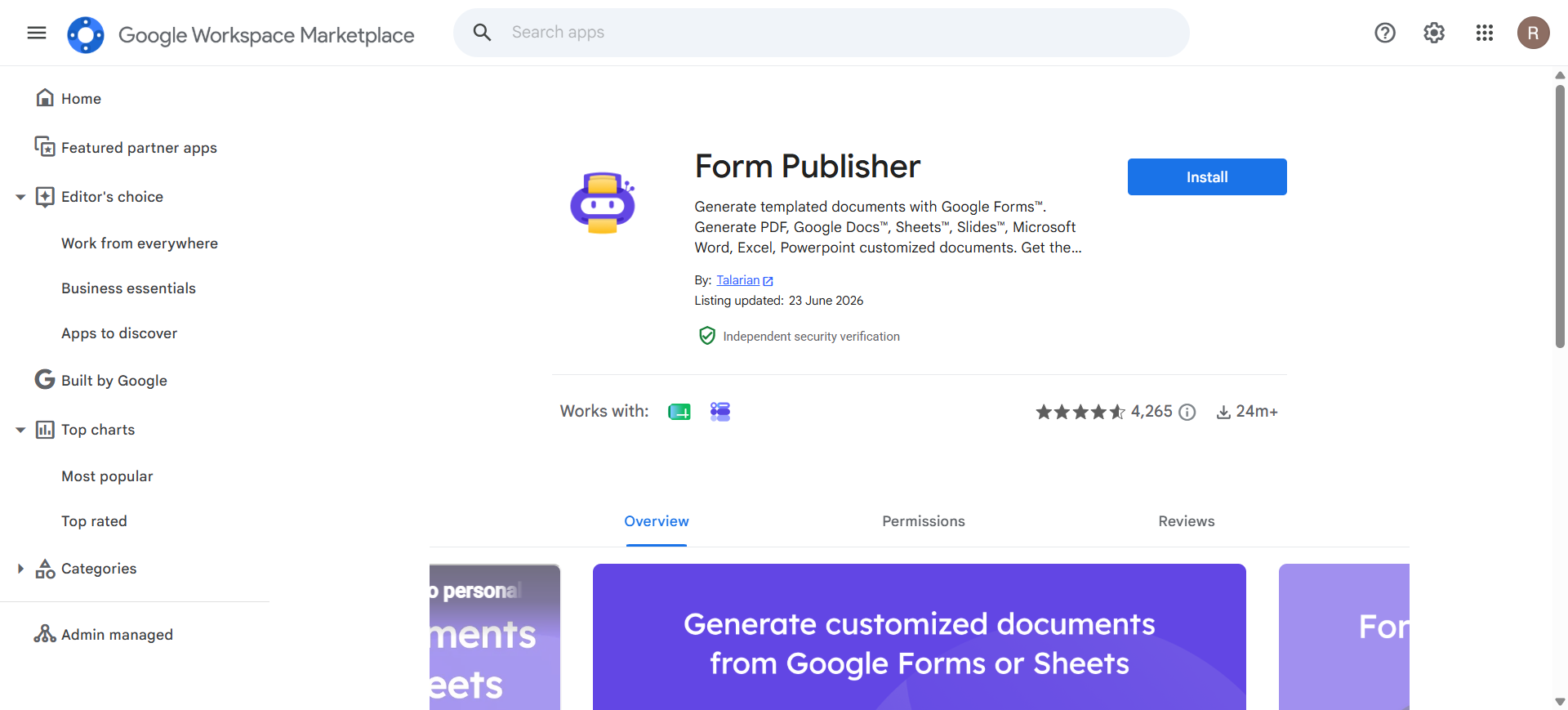Click the Form Publisher robot logo
This screenshot has height=710, width=1568.
coord(603,203)
